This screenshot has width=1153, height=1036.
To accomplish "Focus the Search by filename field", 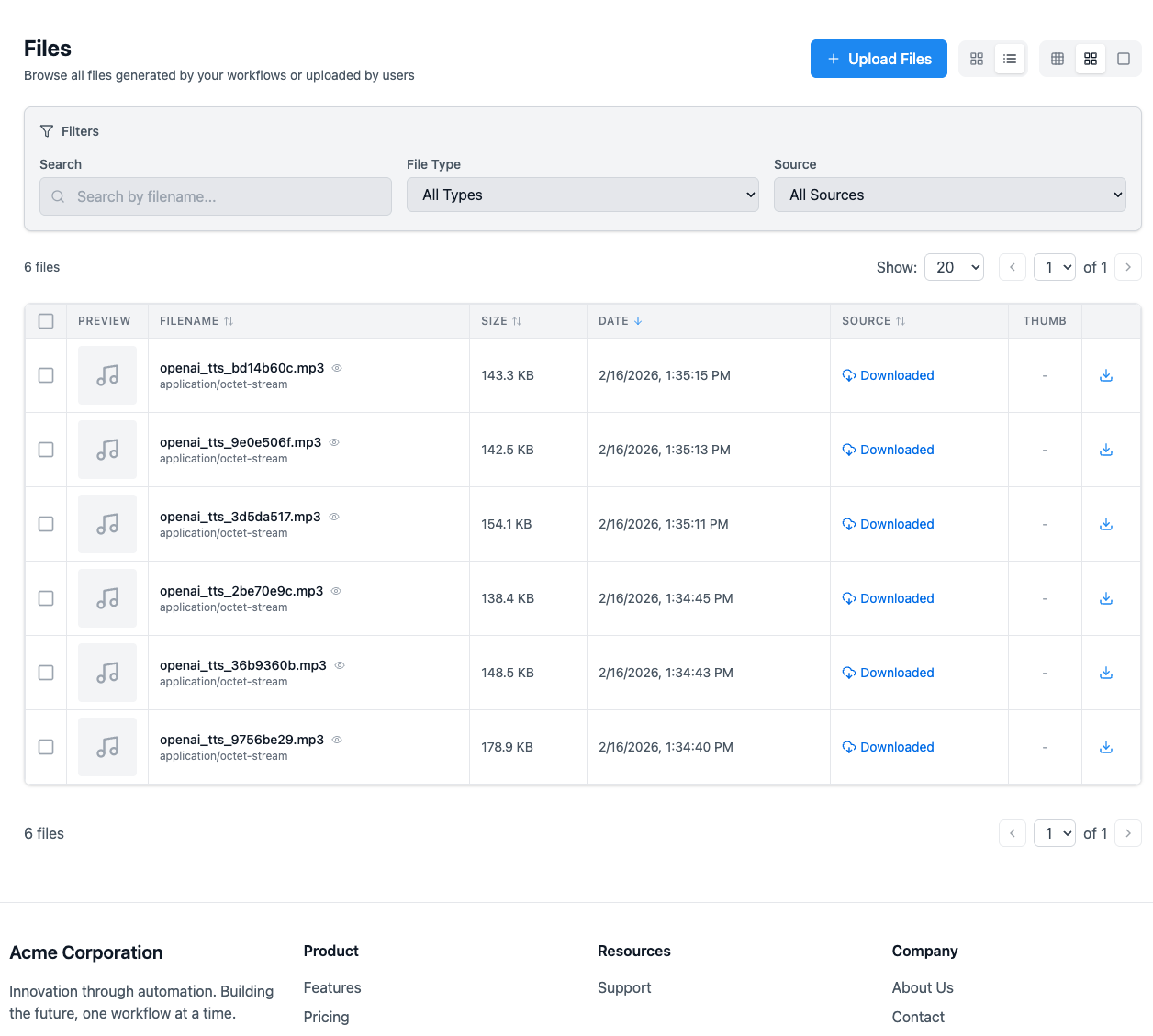I will 216,196.
